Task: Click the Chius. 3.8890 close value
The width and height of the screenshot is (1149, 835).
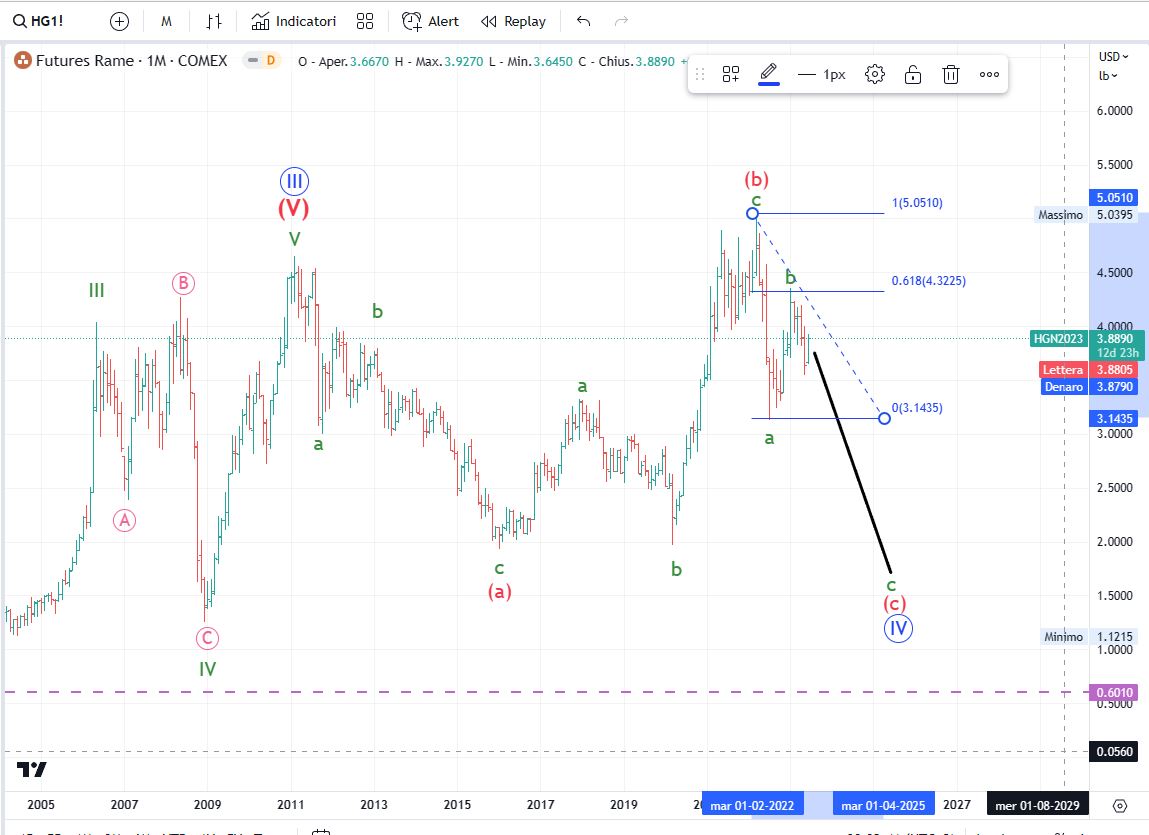Action: (626, 62)
